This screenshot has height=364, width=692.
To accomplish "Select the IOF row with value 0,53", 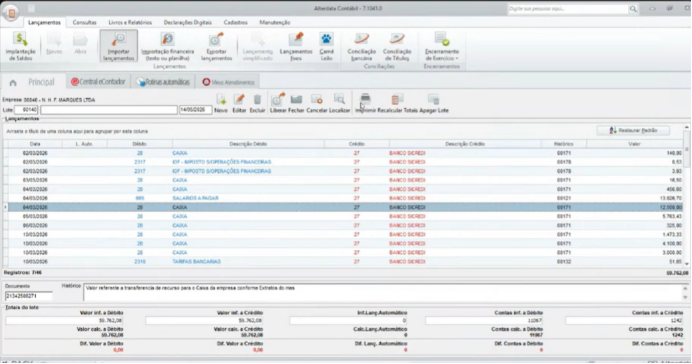I will coord(343,162).
